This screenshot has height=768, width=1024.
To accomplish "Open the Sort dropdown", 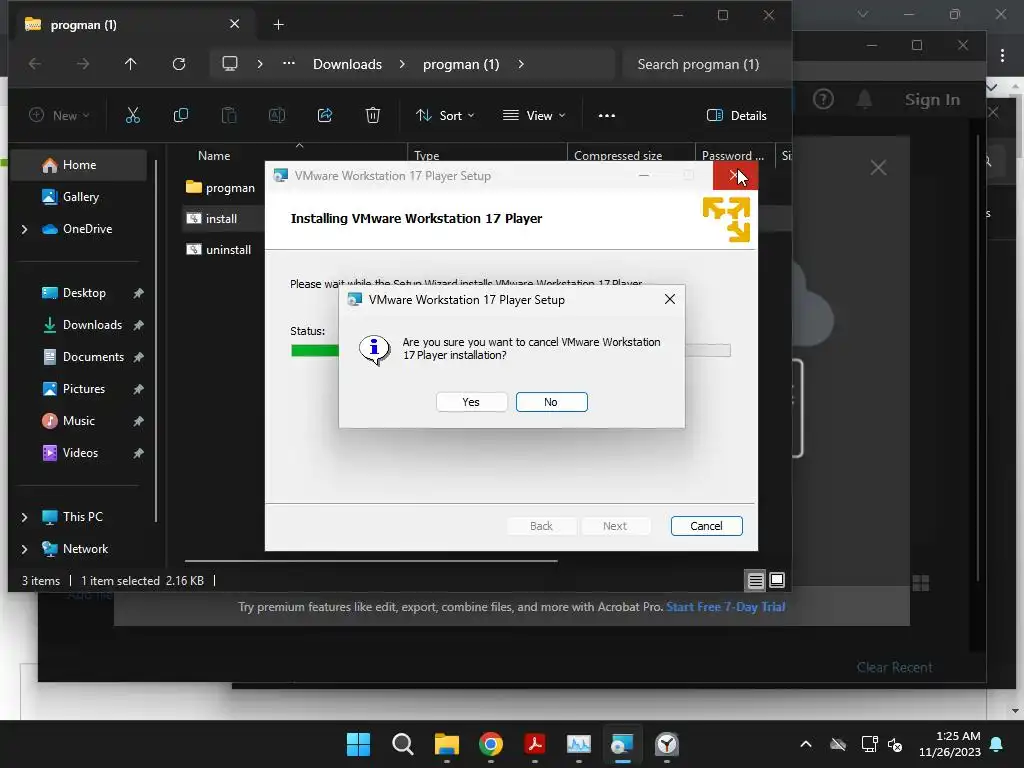I will 445,116.
